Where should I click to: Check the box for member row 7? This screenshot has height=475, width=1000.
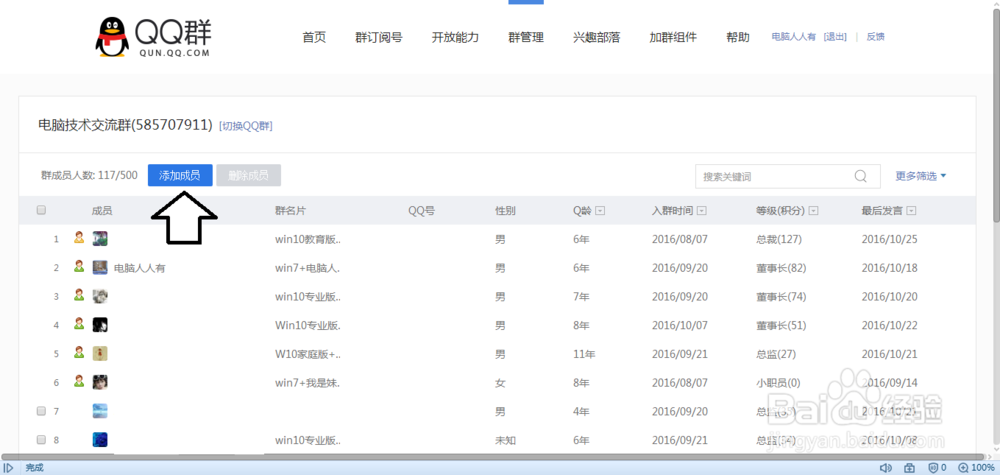click(x=41, y=411)
